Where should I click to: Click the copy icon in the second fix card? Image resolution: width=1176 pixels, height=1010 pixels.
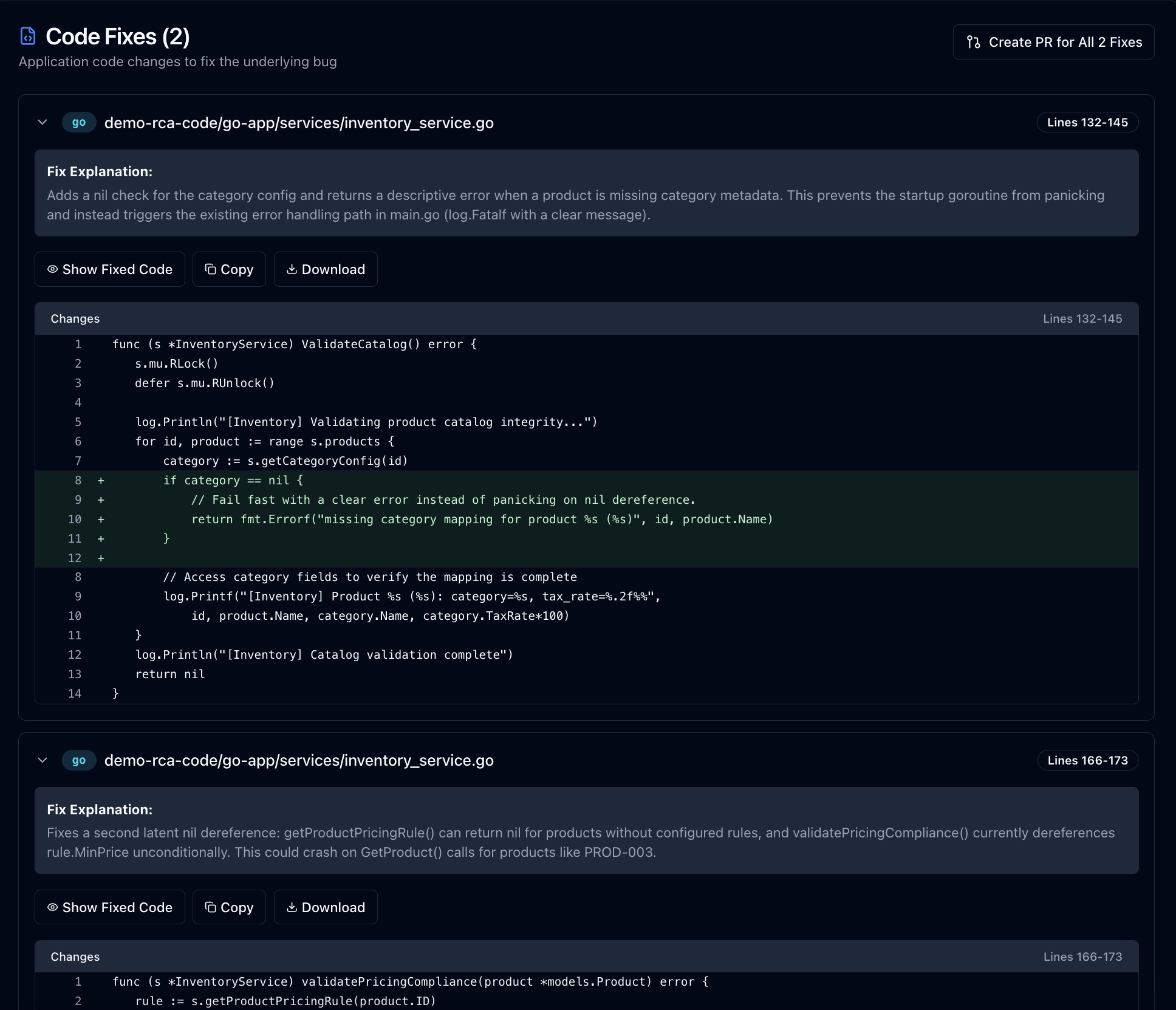[x=210, y=907]
